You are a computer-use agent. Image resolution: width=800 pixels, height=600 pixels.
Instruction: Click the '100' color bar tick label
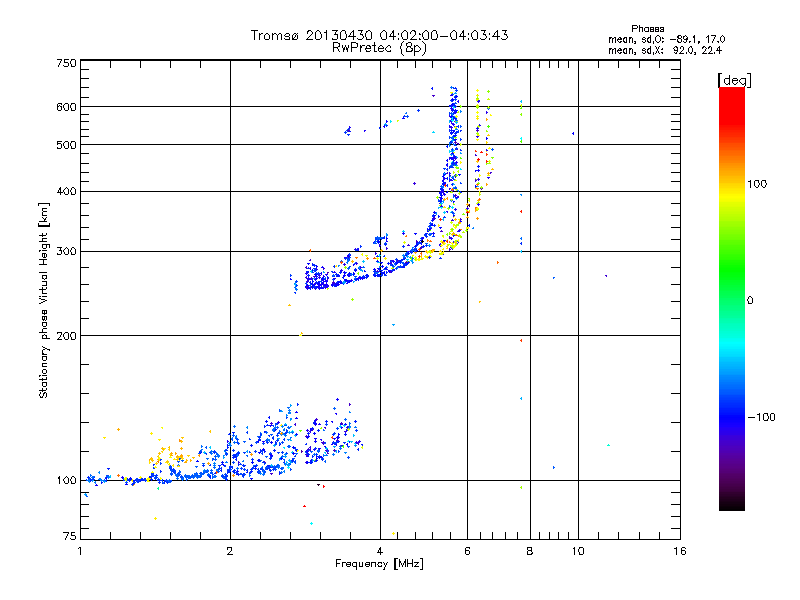[757, 184]
